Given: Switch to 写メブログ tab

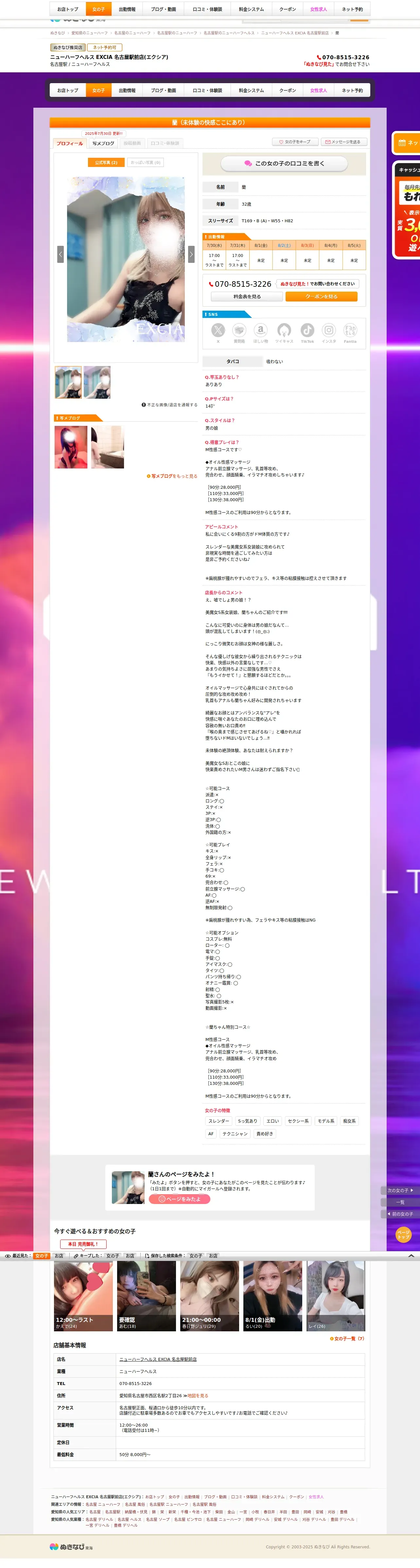Looking at the screenshot, I should (x=103, y=144).
